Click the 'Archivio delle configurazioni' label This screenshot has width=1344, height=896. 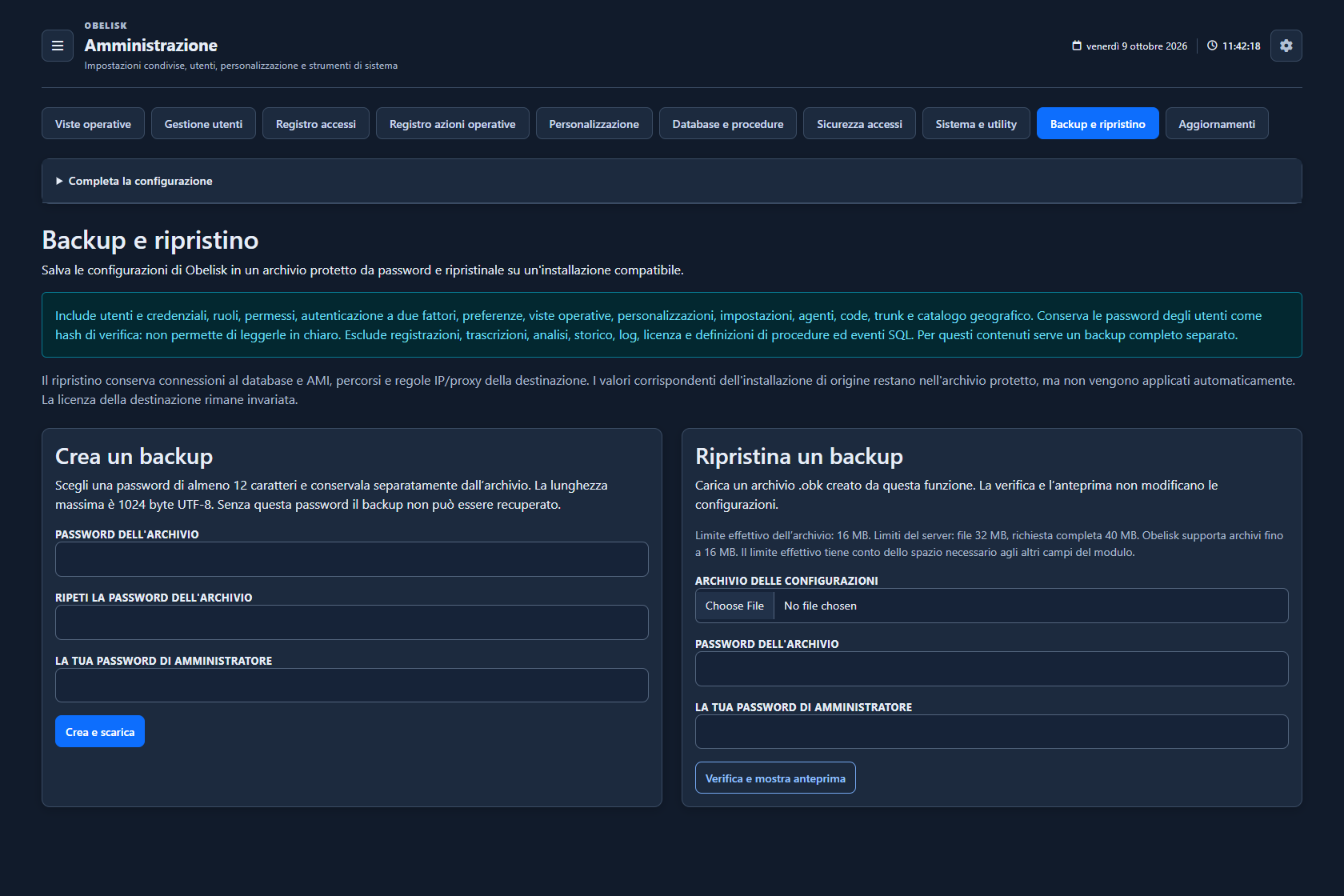coord(786,581)
